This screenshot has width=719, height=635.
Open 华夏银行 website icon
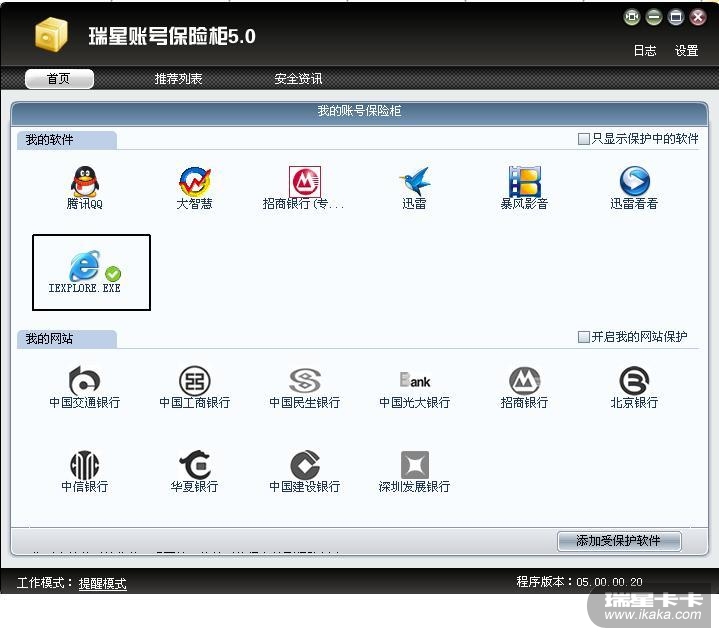(x=194, y=465)
